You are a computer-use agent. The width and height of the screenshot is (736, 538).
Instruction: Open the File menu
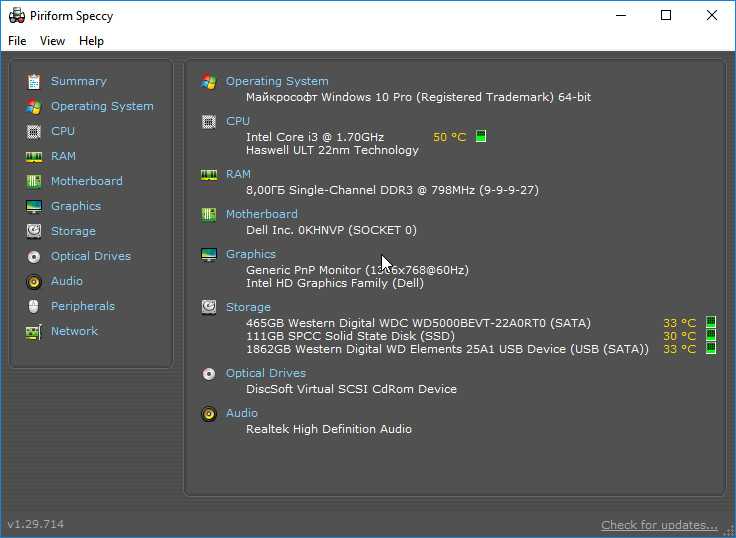pyautogui.click(x=17, y=41)
